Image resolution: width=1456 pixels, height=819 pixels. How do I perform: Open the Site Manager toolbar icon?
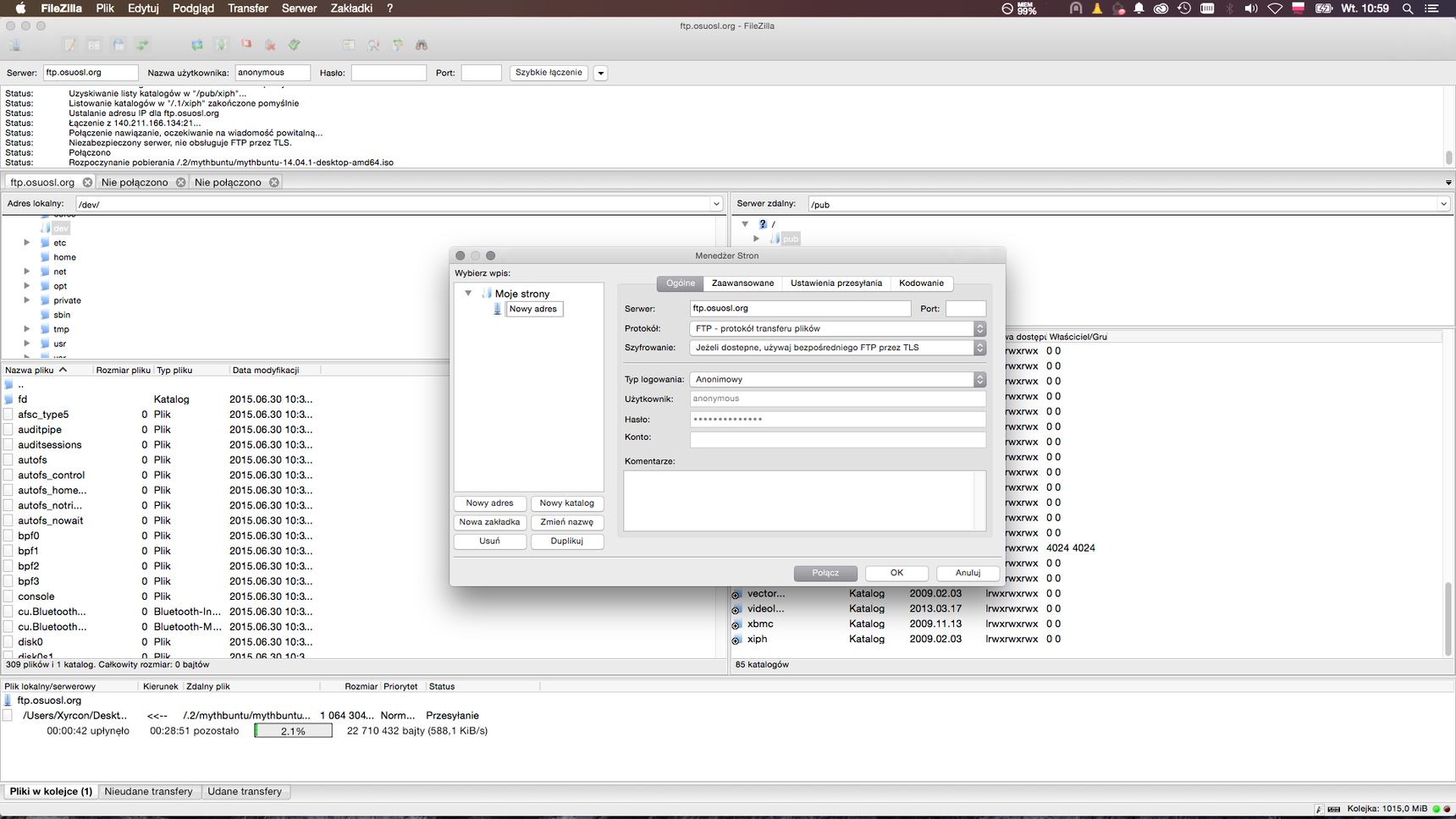14,45
